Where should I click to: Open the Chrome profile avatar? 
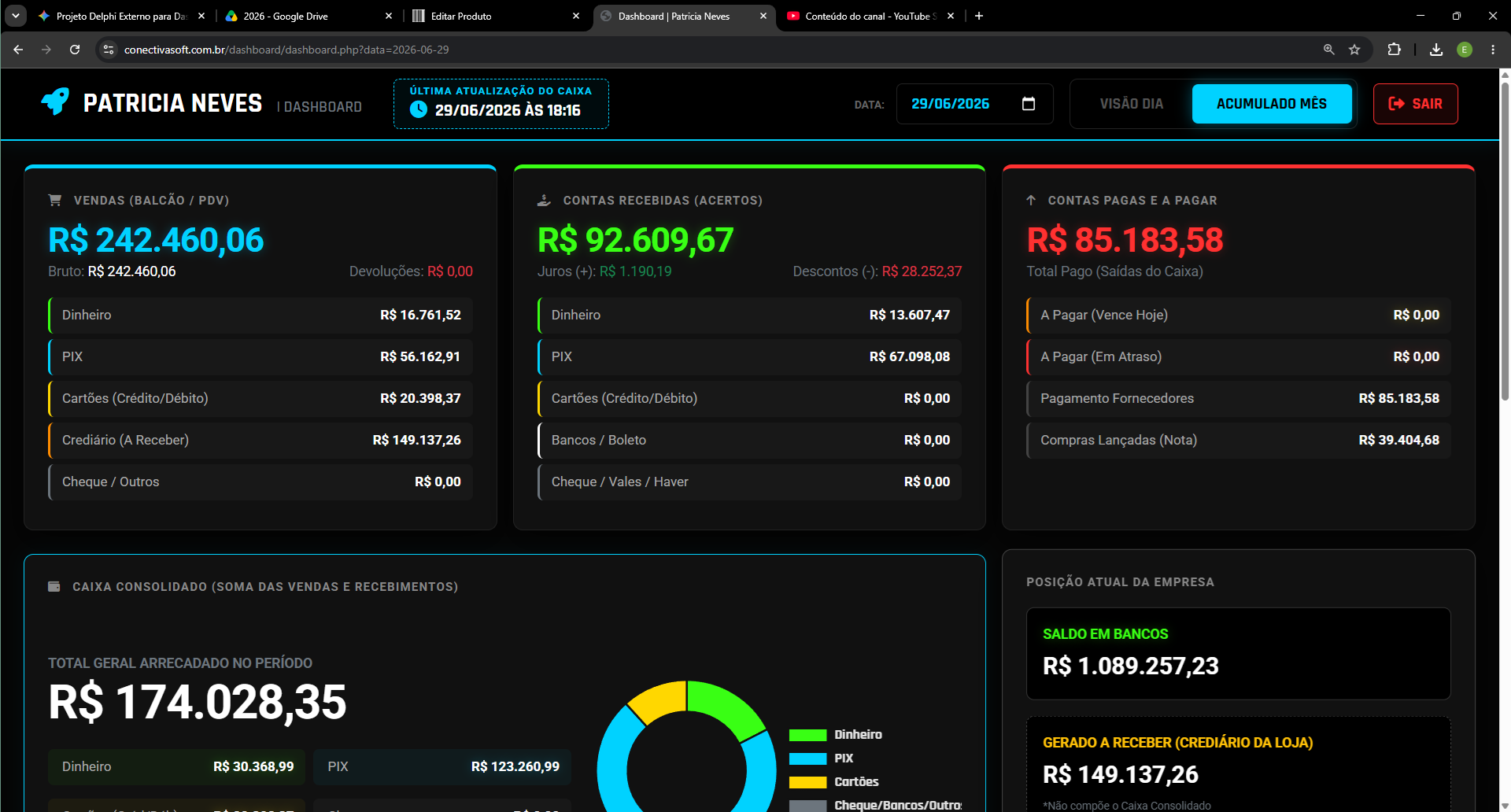[1465, 50]
